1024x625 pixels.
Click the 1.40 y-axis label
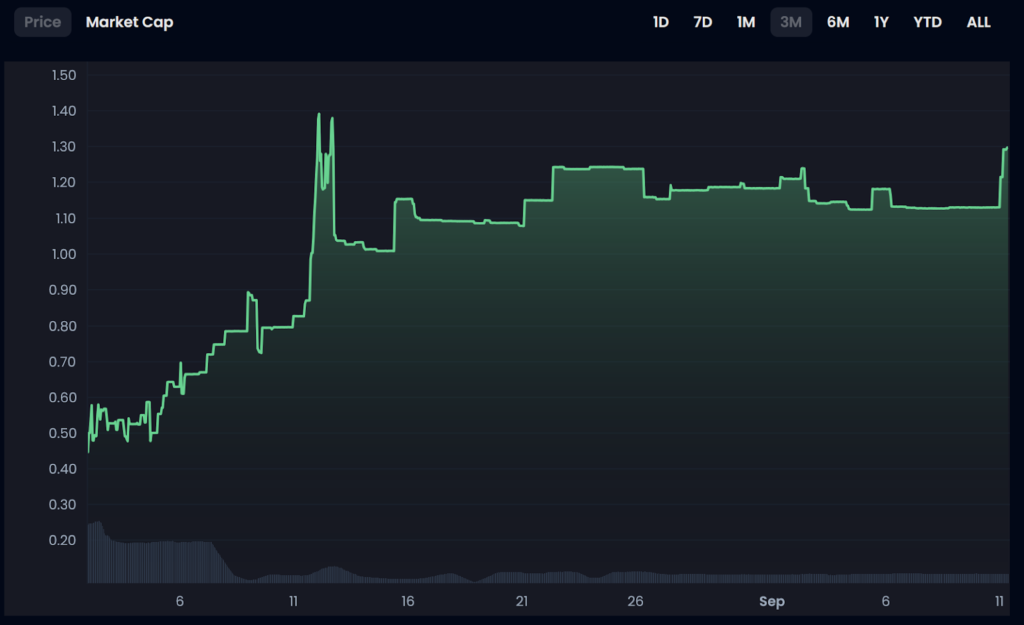64,111
